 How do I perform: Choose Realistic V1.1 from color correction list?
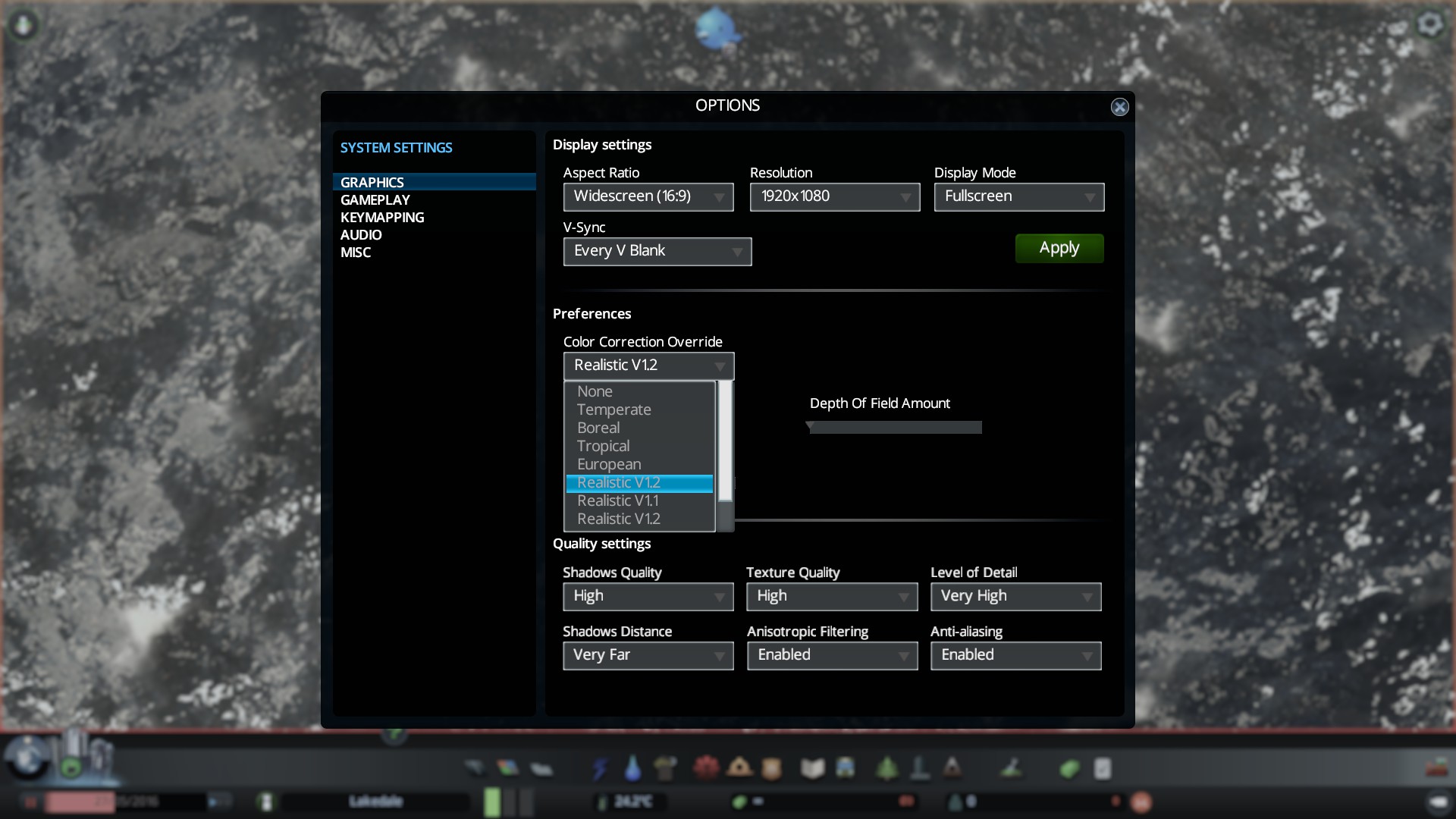(x=617, y=500)
